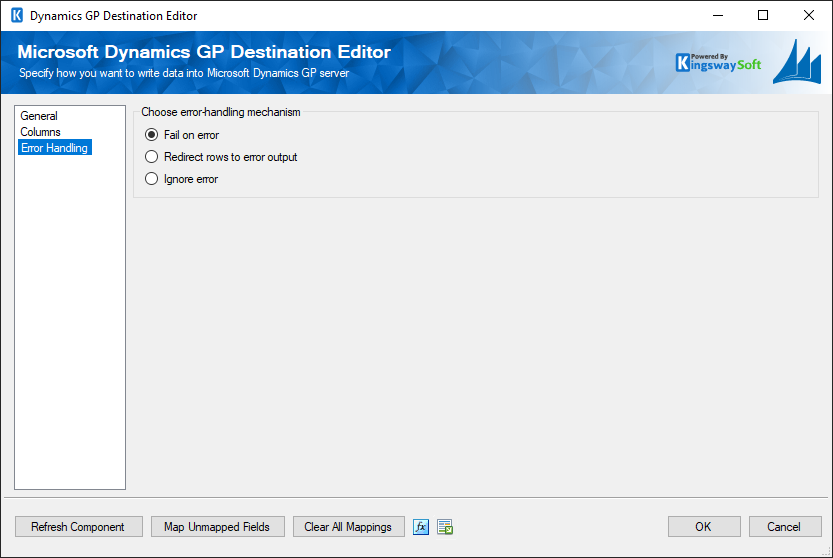The image size is (833, 558).
Task: Select the Fail on error option
Action: pos(182,135)
